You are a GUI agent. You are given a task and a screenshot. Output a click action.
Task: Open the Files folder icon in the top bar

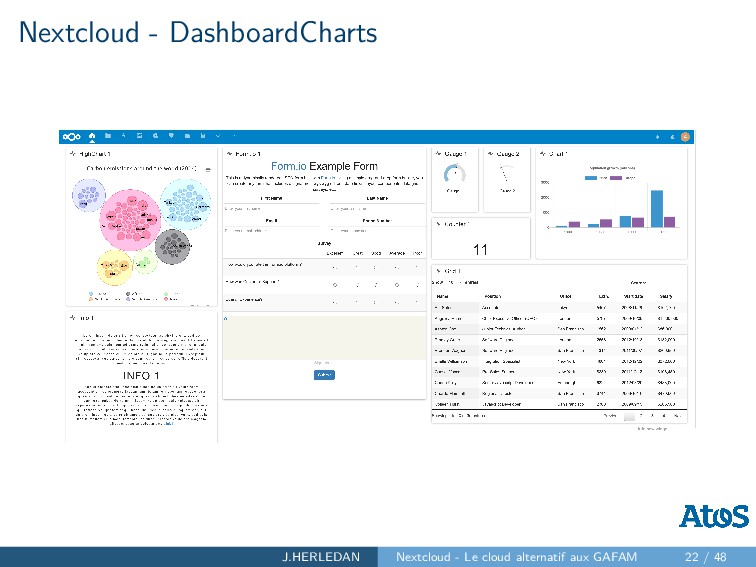pyautogui.click(x=108, y=136)
